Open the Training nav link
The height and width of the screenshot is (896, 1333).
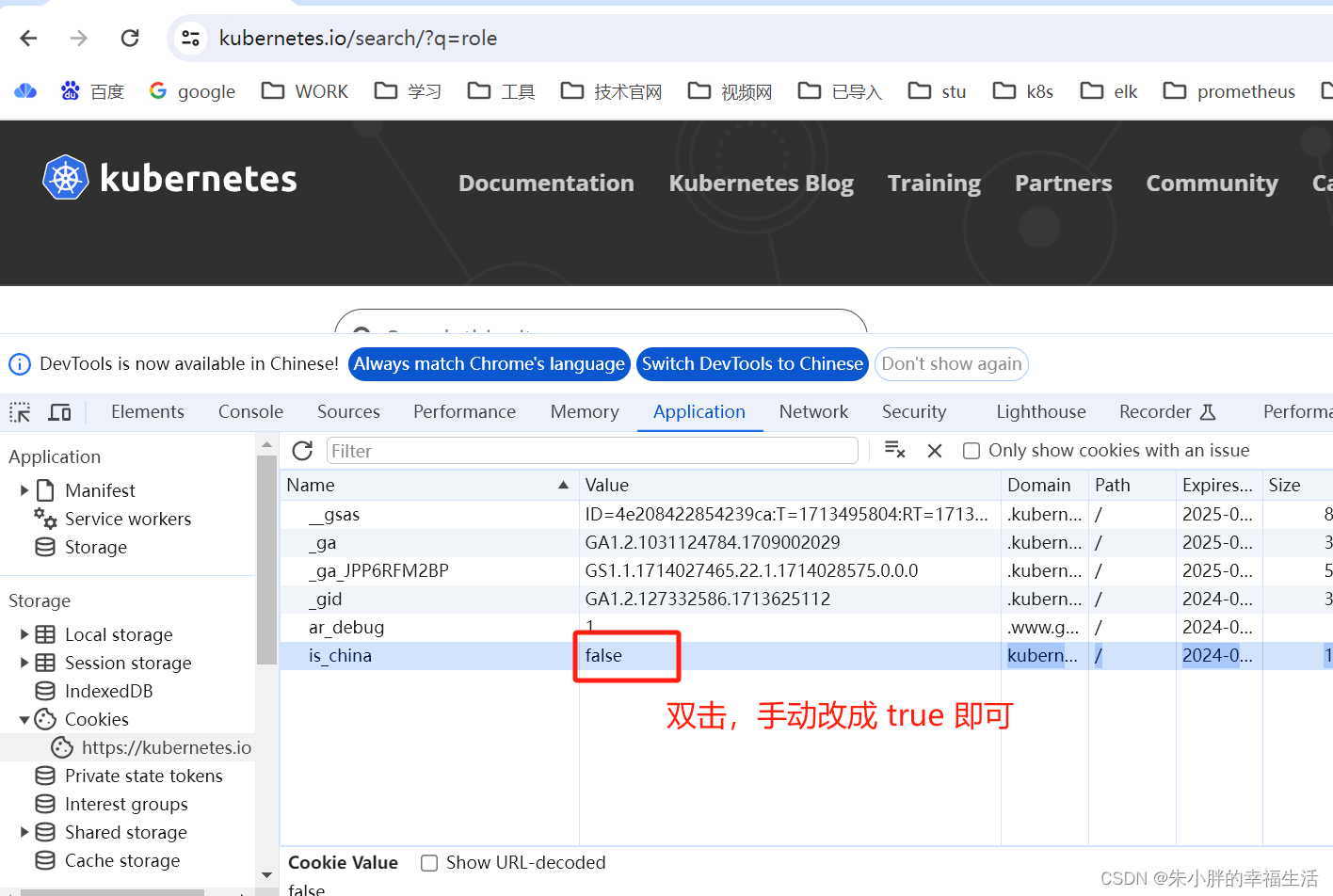[934, 184]
